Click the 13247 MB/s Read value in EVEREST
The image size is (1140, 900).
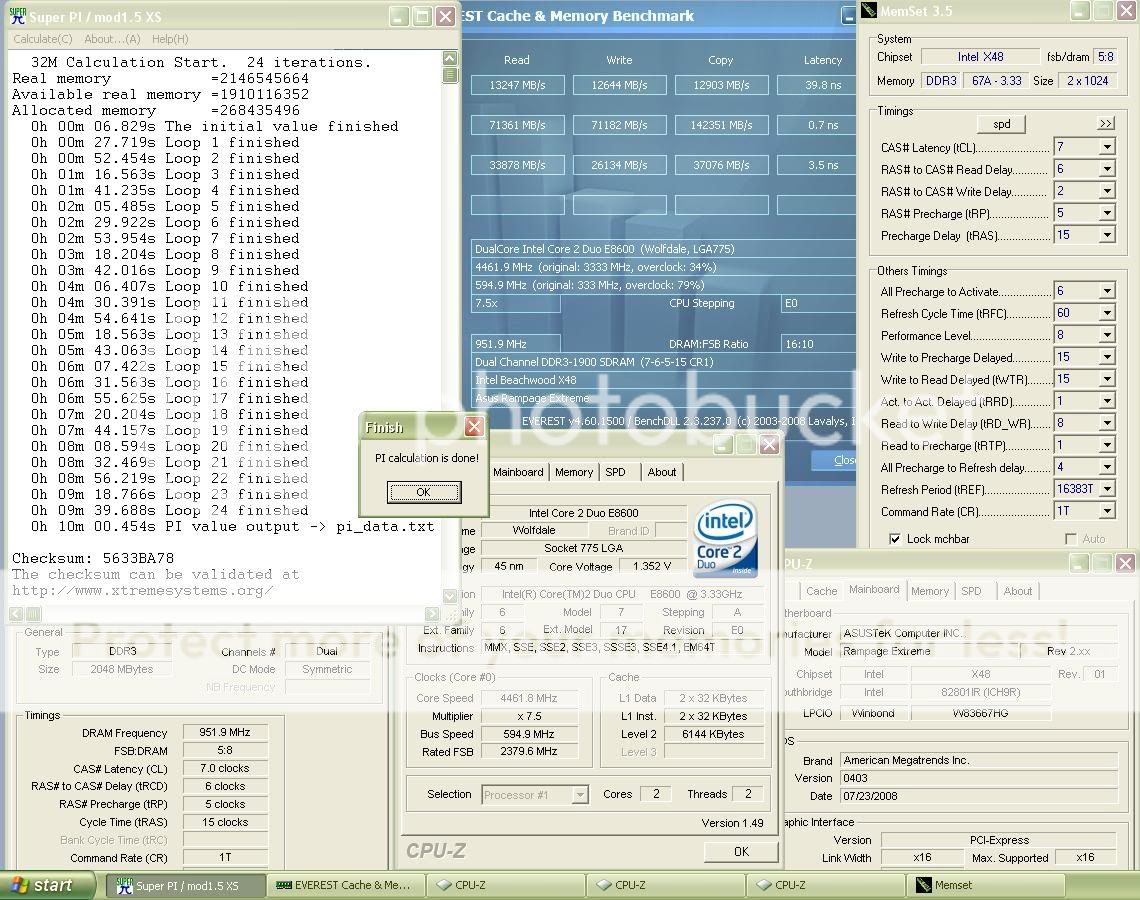517,85
